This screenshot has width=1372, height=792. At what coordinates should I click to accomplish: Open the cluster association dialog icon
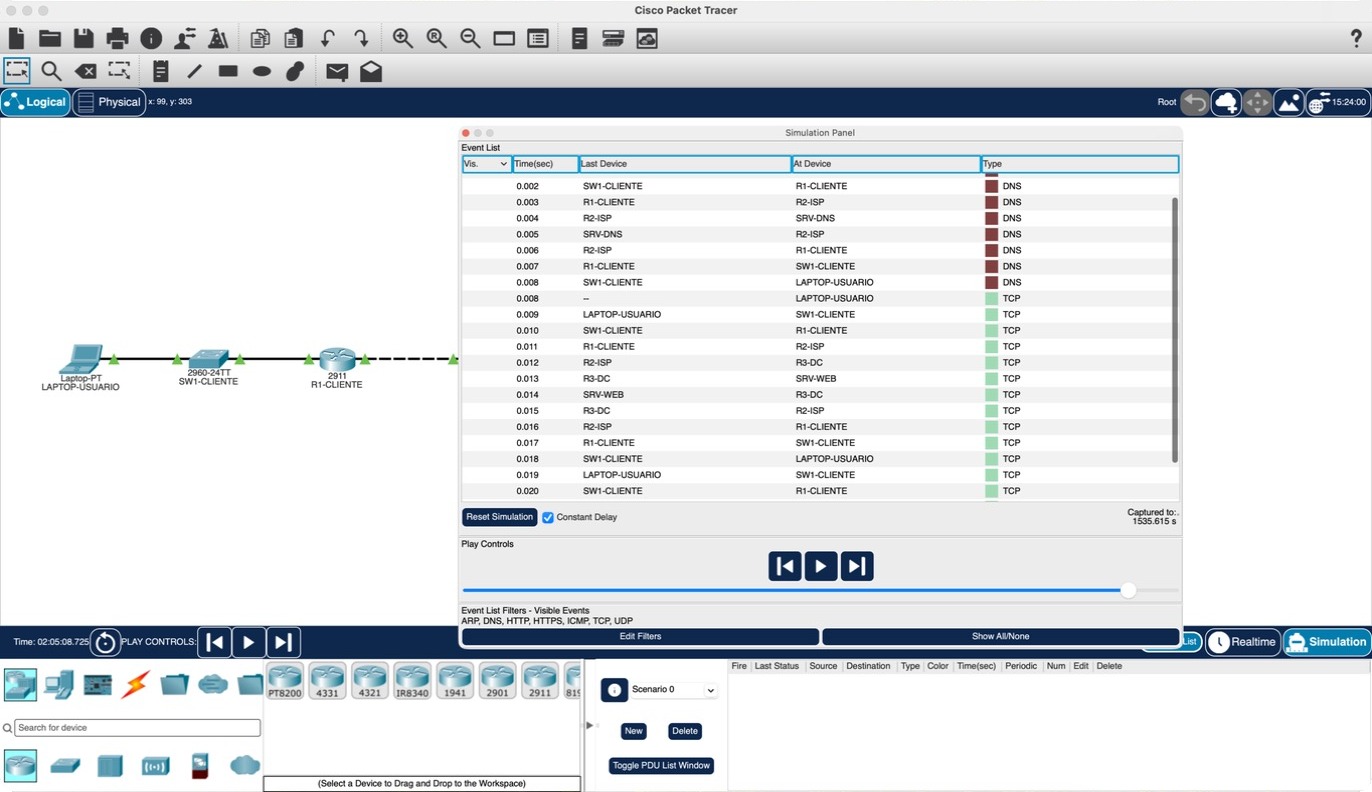[647, 39]
